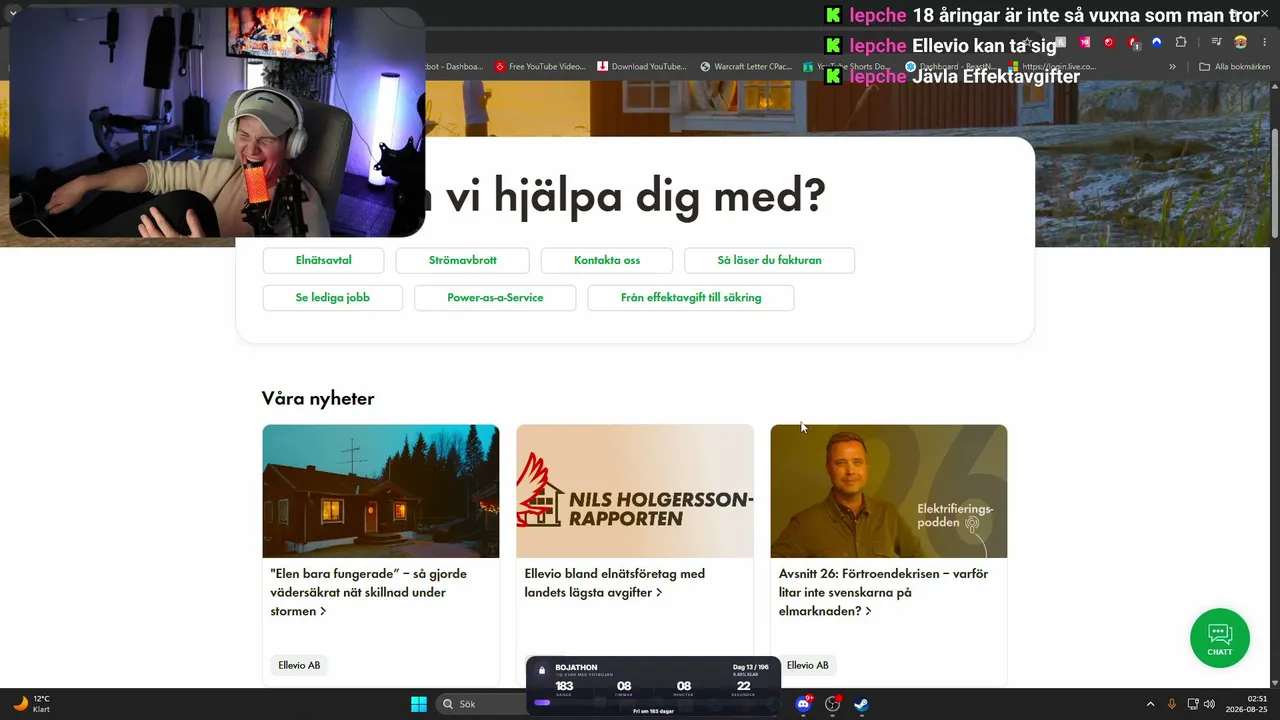Open the Elektrifieringspodden episode thumbnail
The height and width of the screenshot is (720, 1280).
[x=889, y=491]
